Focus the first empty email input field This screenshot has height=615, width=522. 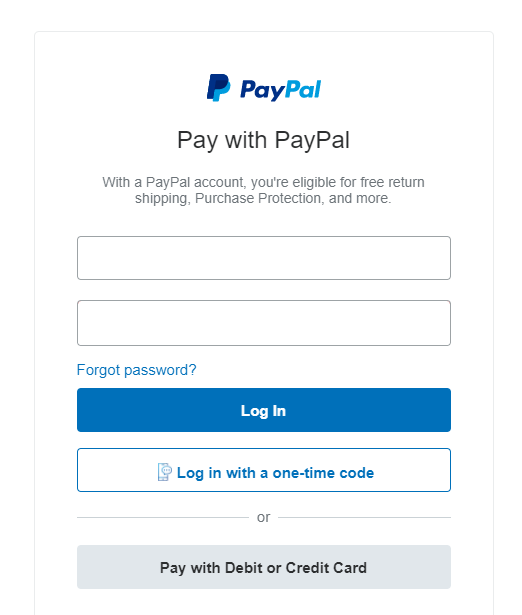click(264, 258)
